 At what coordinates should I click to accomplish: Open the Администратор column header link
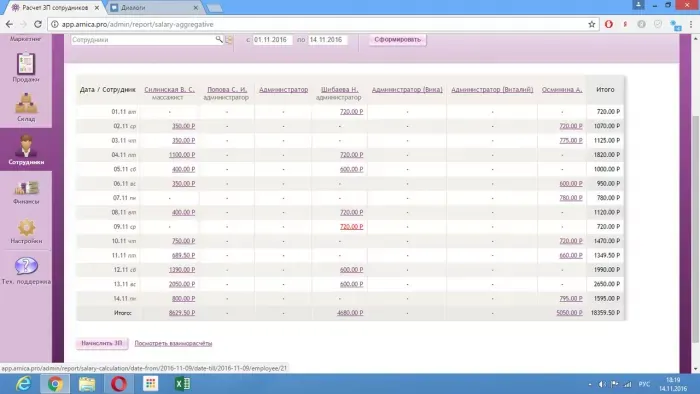[283, 90]
